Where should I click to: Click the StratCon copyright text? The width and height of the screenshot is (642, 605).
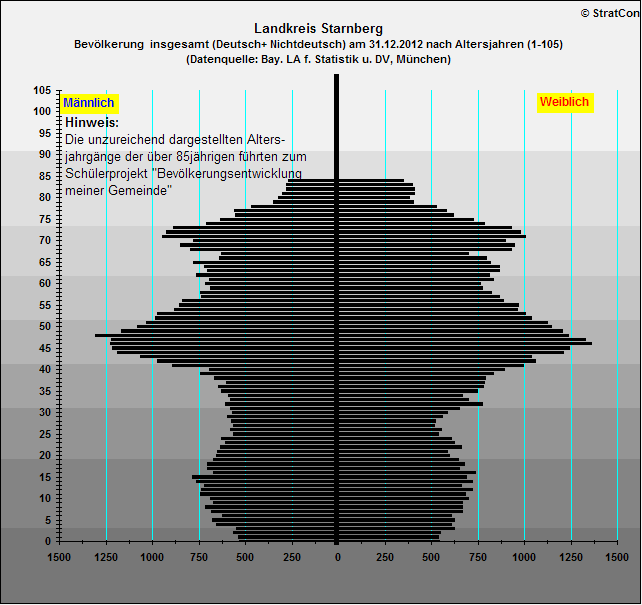click(610, 12)
